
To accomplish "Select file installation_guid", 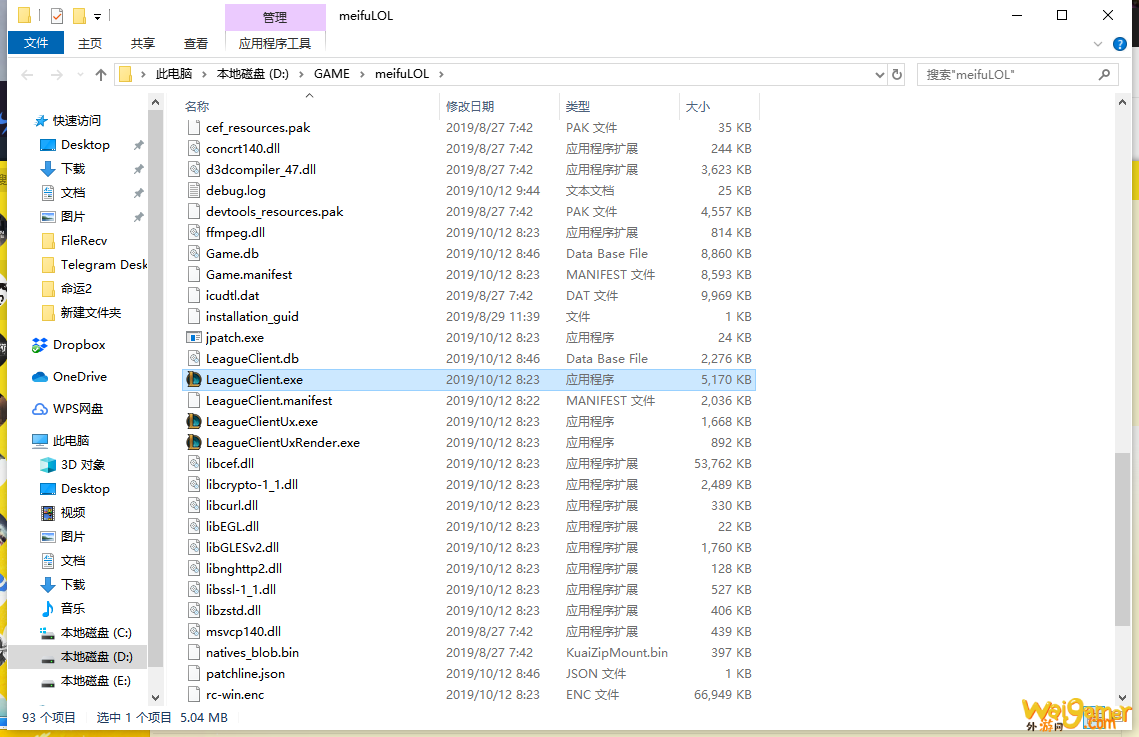I will [x=252, y=317].
